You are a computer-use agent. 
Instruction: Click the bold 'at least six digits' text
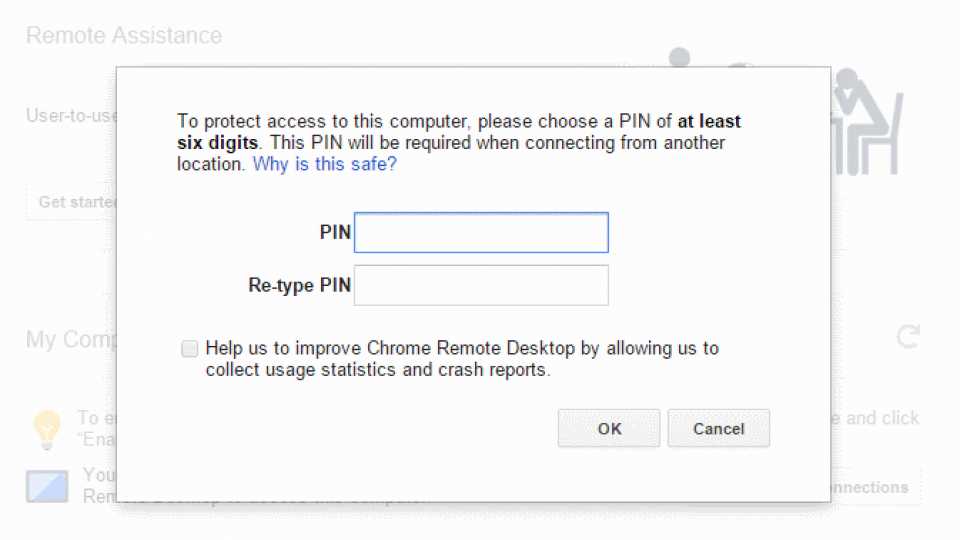tap(459, 132)
